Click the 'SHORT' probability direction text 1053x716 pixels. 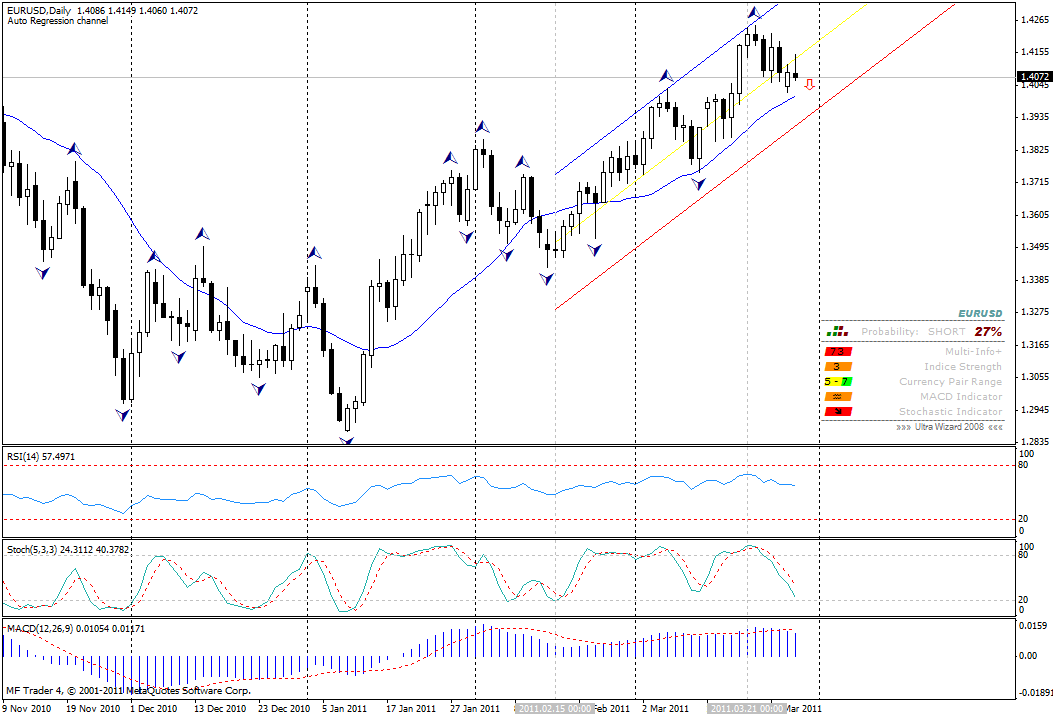[x=946, y=332]
